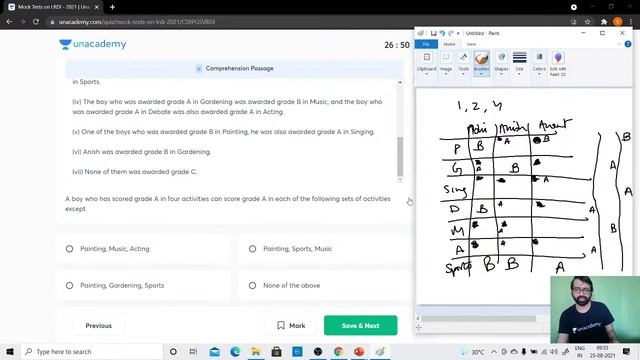Open the Shapes gallery in Paint
This screenshot has width=640, height=360.
point(501,64)
